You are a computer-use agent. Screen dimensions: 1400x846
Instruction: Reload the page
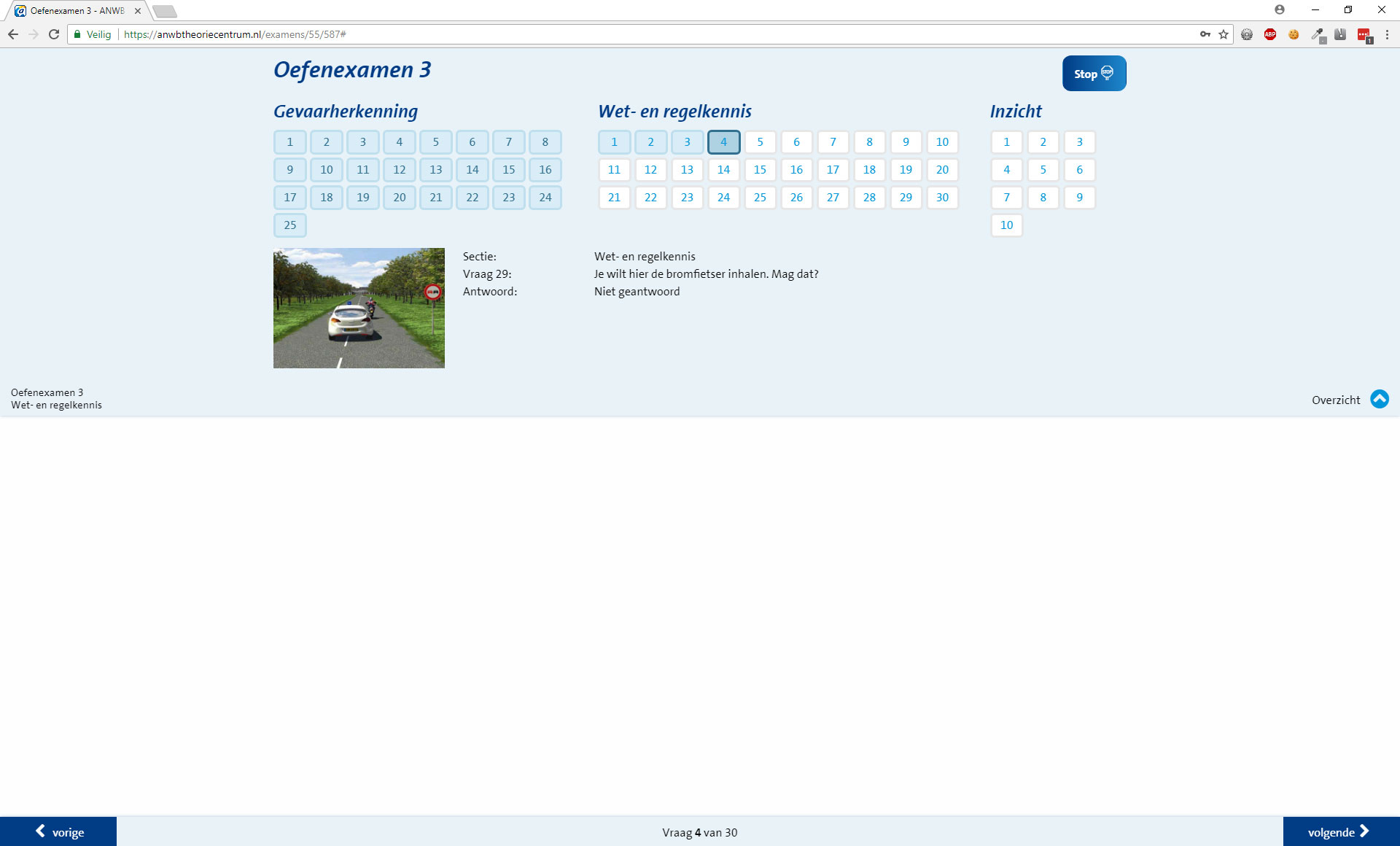tap(54, 34)
